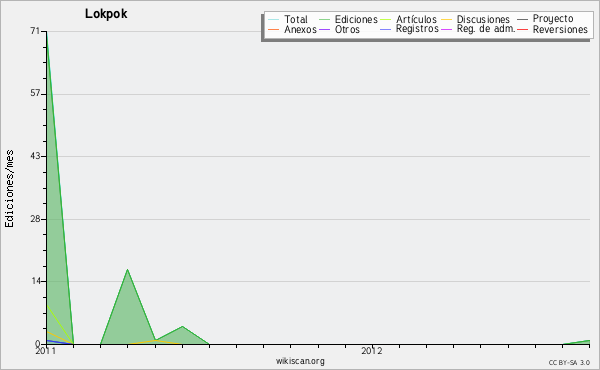Click the Anexos legend entry
Viewport: 600px width, 370px height.
(x=292, y=29)
